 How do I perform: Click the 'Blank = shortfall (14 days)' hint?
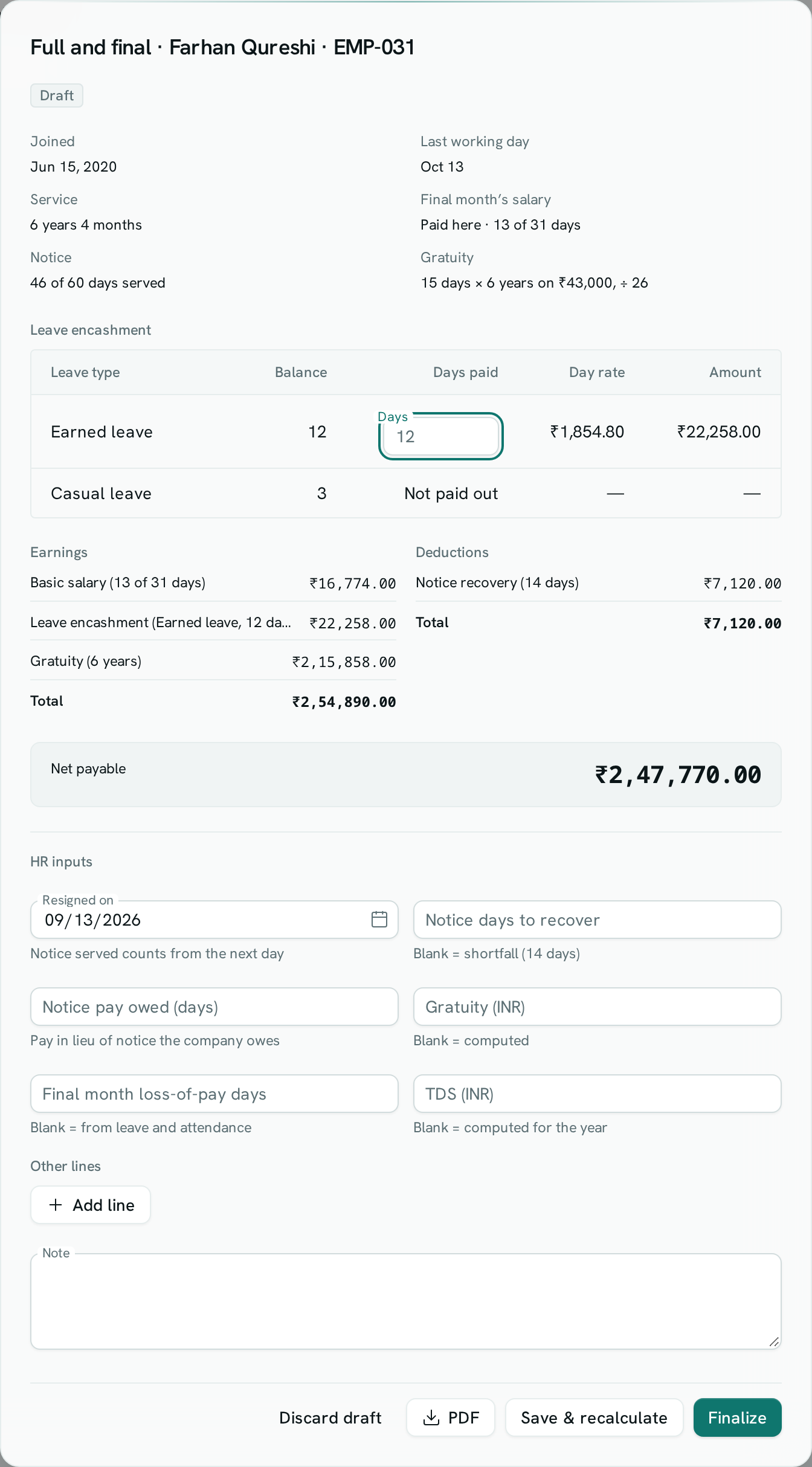[x=497, y=953]
